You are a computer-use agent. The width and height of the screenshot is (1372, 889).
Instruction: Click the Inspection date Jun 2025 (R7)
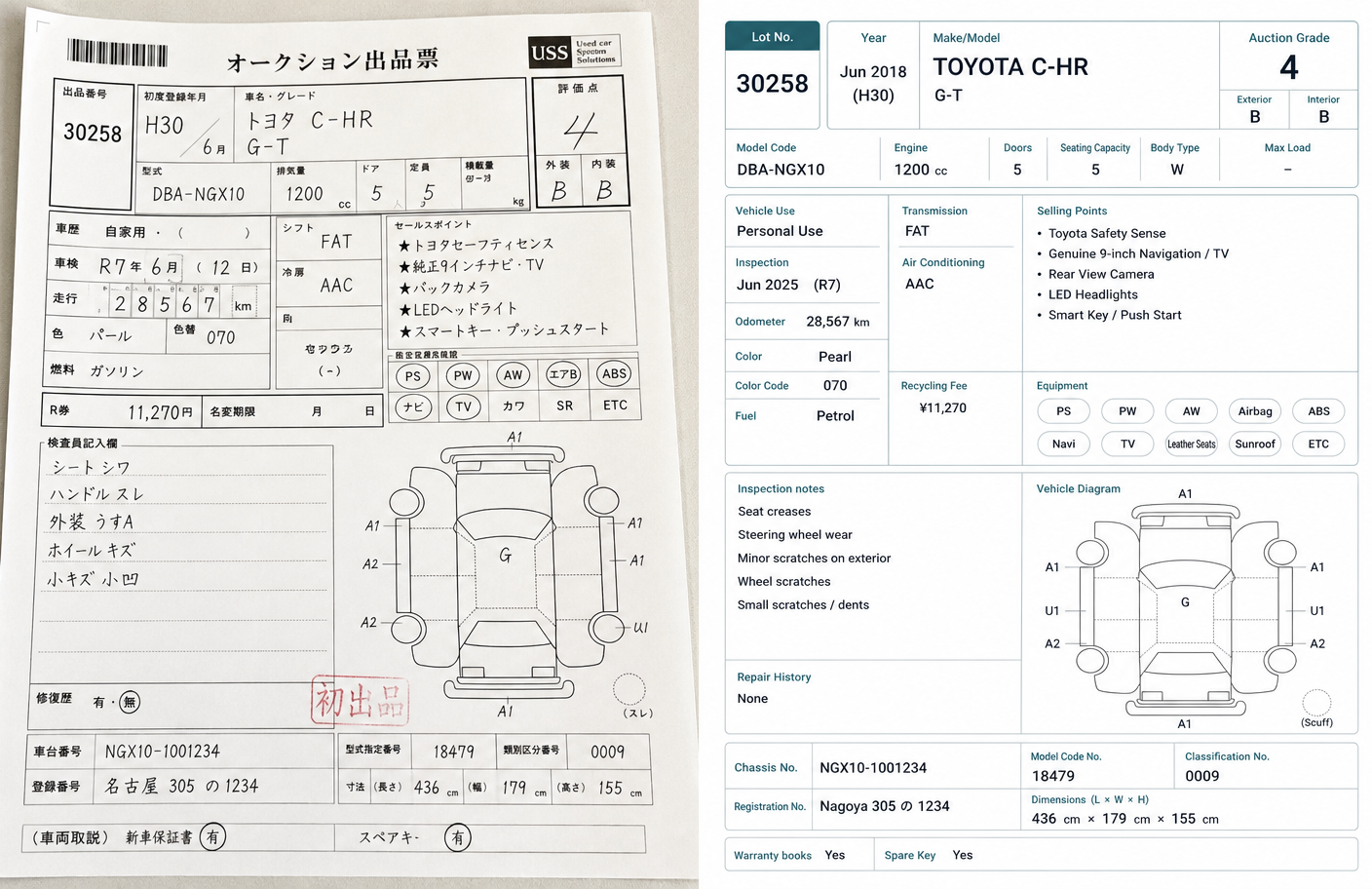[788, 285]
